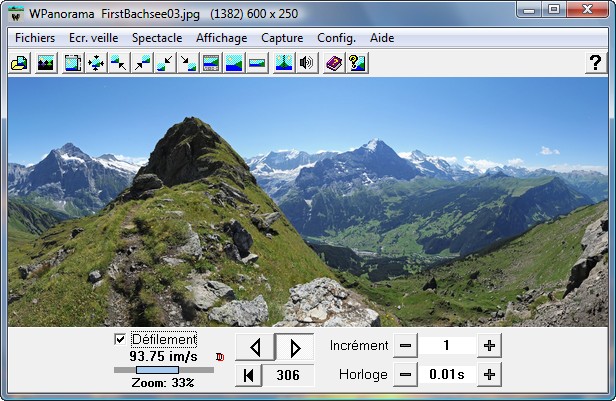Open the Capture menu
Screen dimensions: 616x401
[x=282, y=38]
